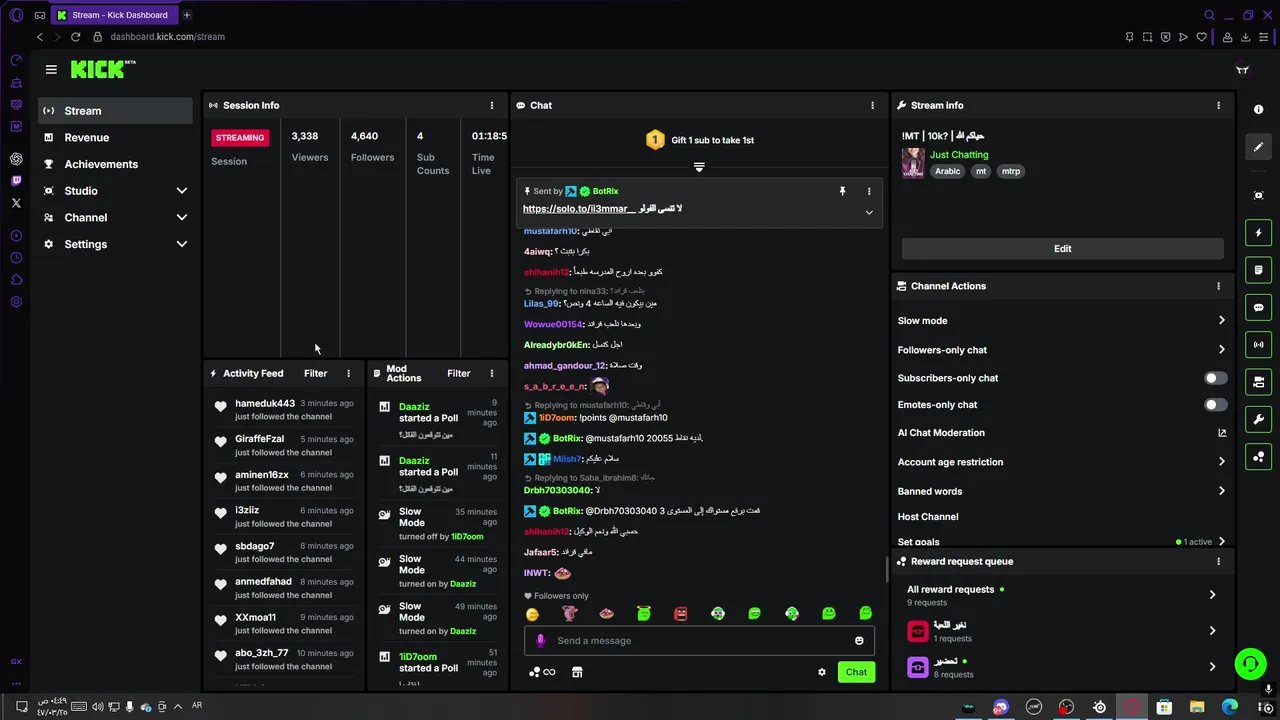
Task: Click the Edit stream info button
Action: (x=1062, y=249)
